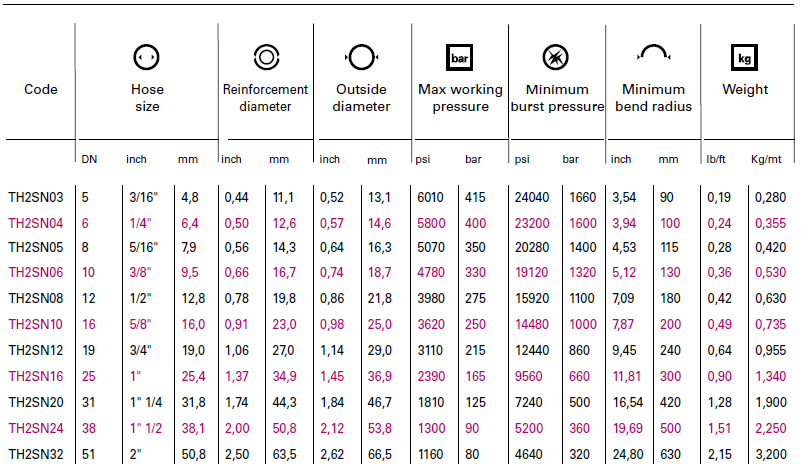Image resolution: width=801 pixels, height=464 pixels.
Task: Click the outside diameter circle icon
Action: (361, 57)
